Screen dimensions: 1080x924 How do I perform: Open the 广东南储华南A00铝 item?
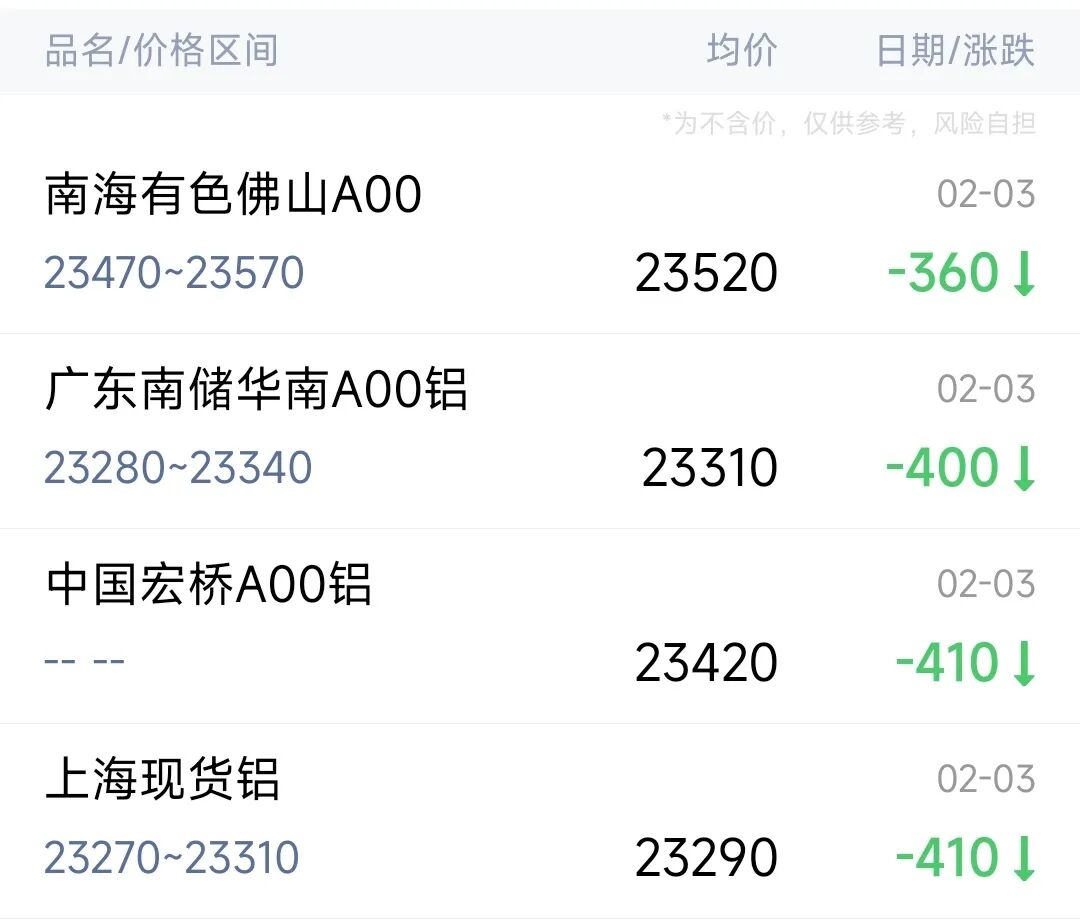tap(257, 391)
